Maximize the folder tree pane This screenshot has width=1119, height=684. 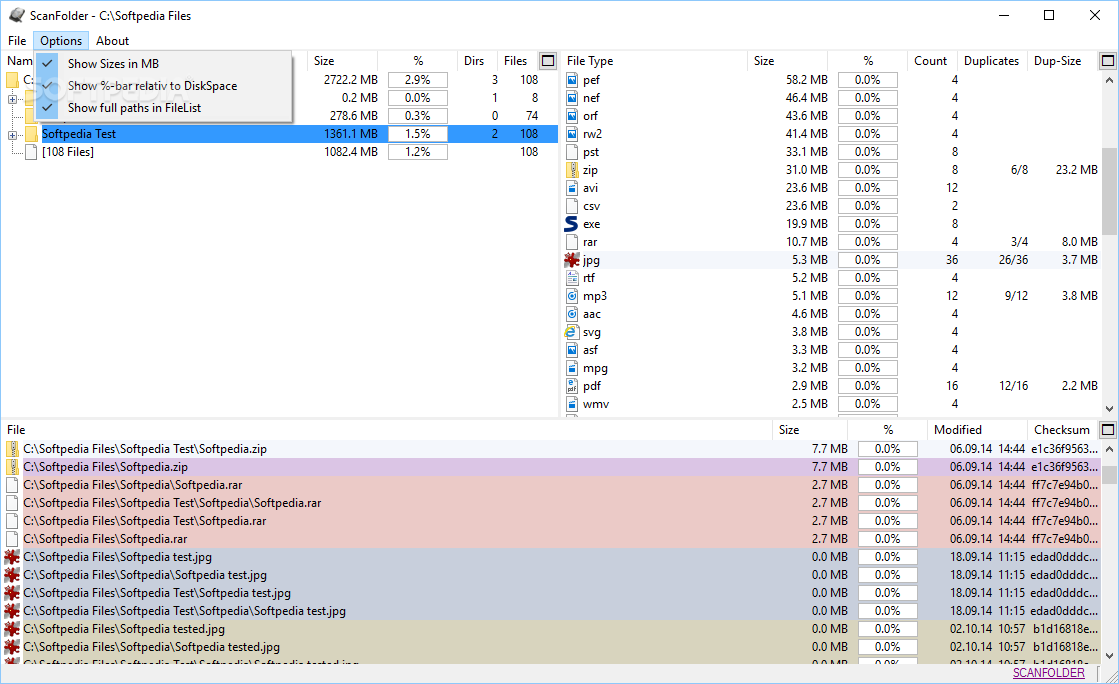[548, 61]
